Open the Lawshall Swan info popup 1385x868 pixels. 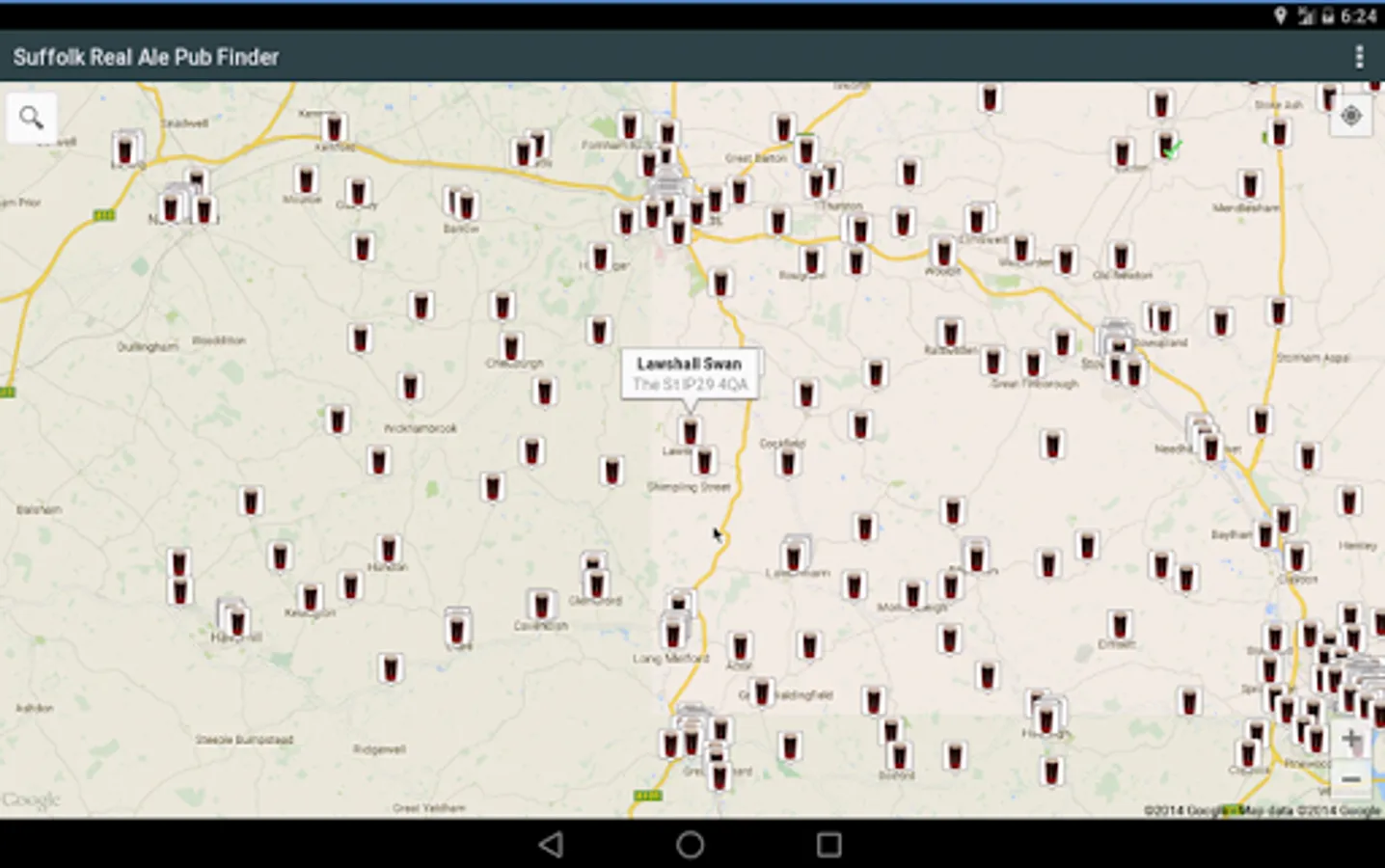click(x=690, y=373)
